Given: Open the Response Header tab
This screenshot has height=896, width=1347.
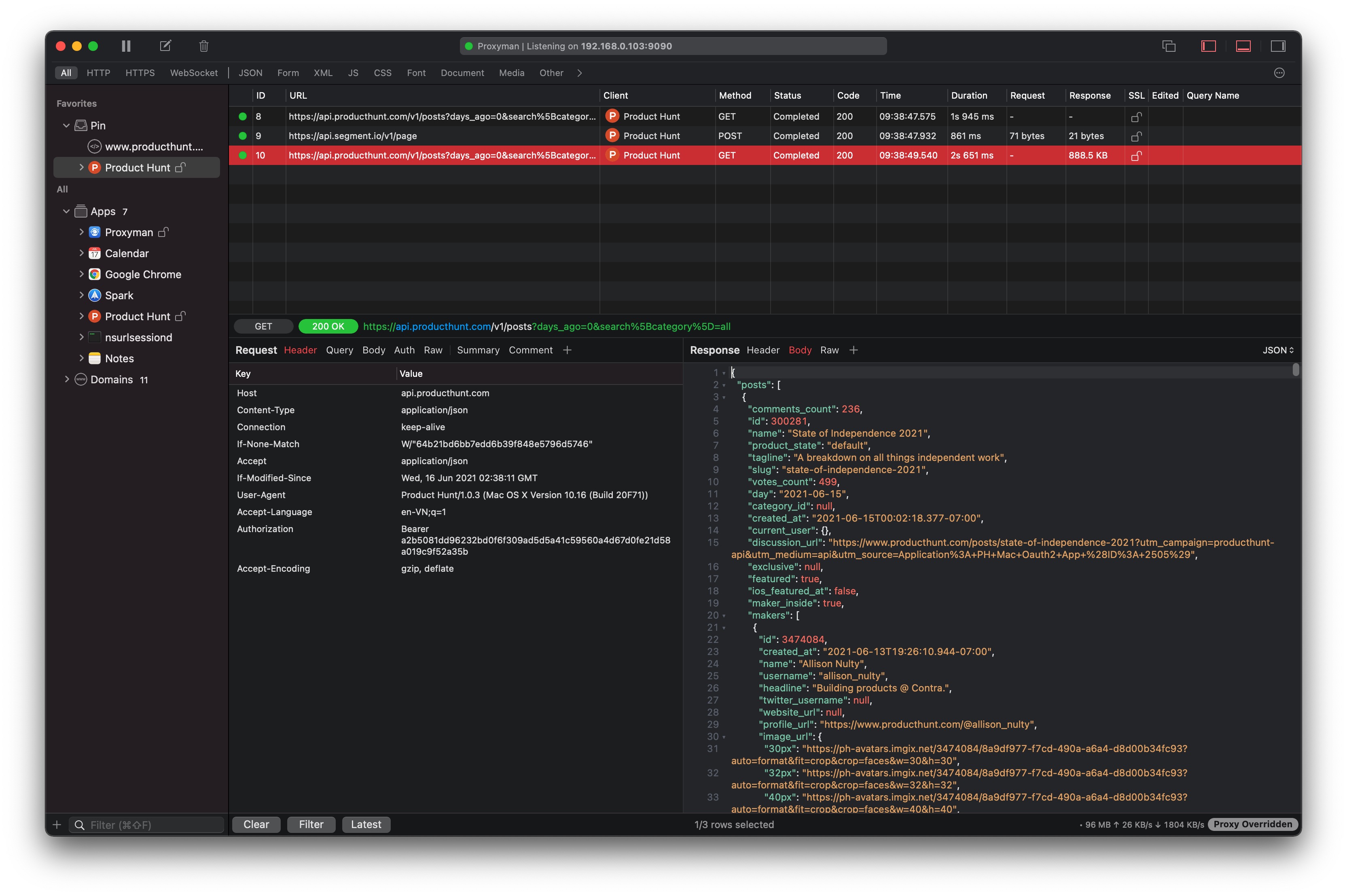Looking at the screenshot, I should pyautogui.click(x=762, y=350).
